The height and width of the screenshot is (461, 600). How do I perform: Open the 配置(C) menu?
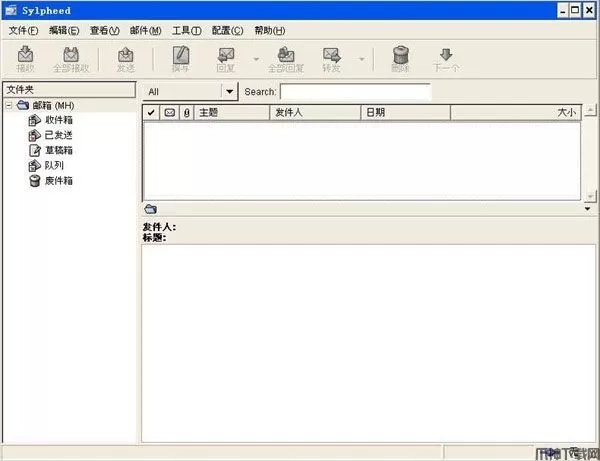coord(227,31)
